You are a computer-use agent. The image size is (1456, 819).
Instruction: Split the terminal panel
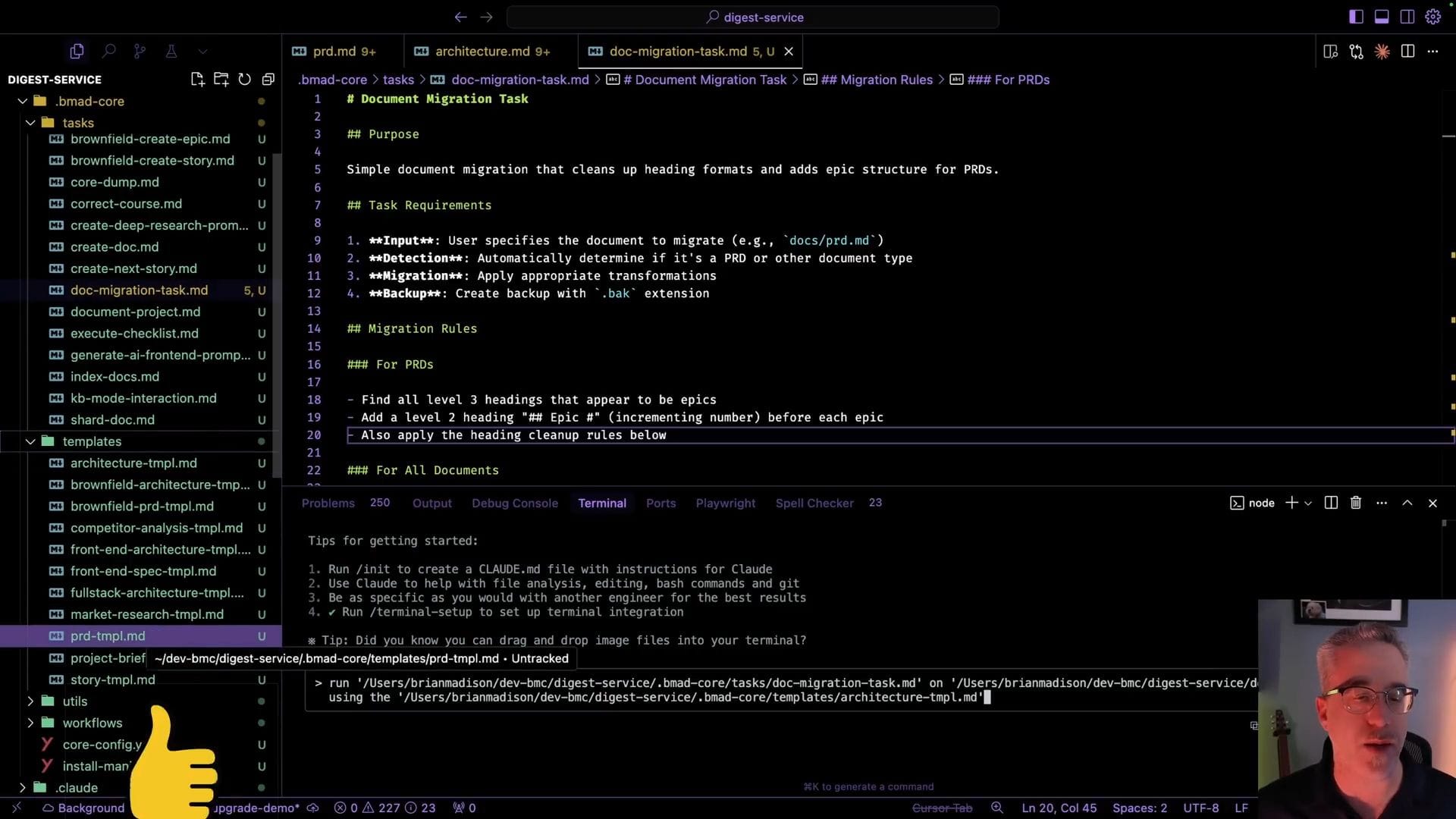[x=1331, y=503]
